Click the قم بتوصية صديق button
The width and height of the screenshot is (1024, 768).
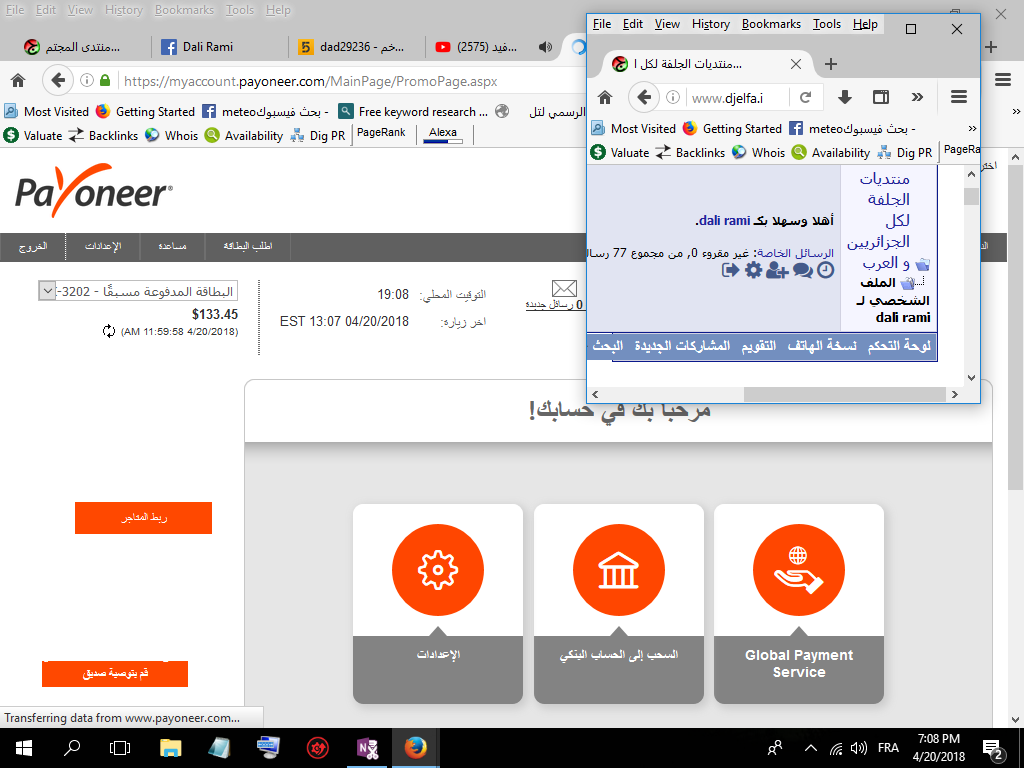click(x=115, y=673)
